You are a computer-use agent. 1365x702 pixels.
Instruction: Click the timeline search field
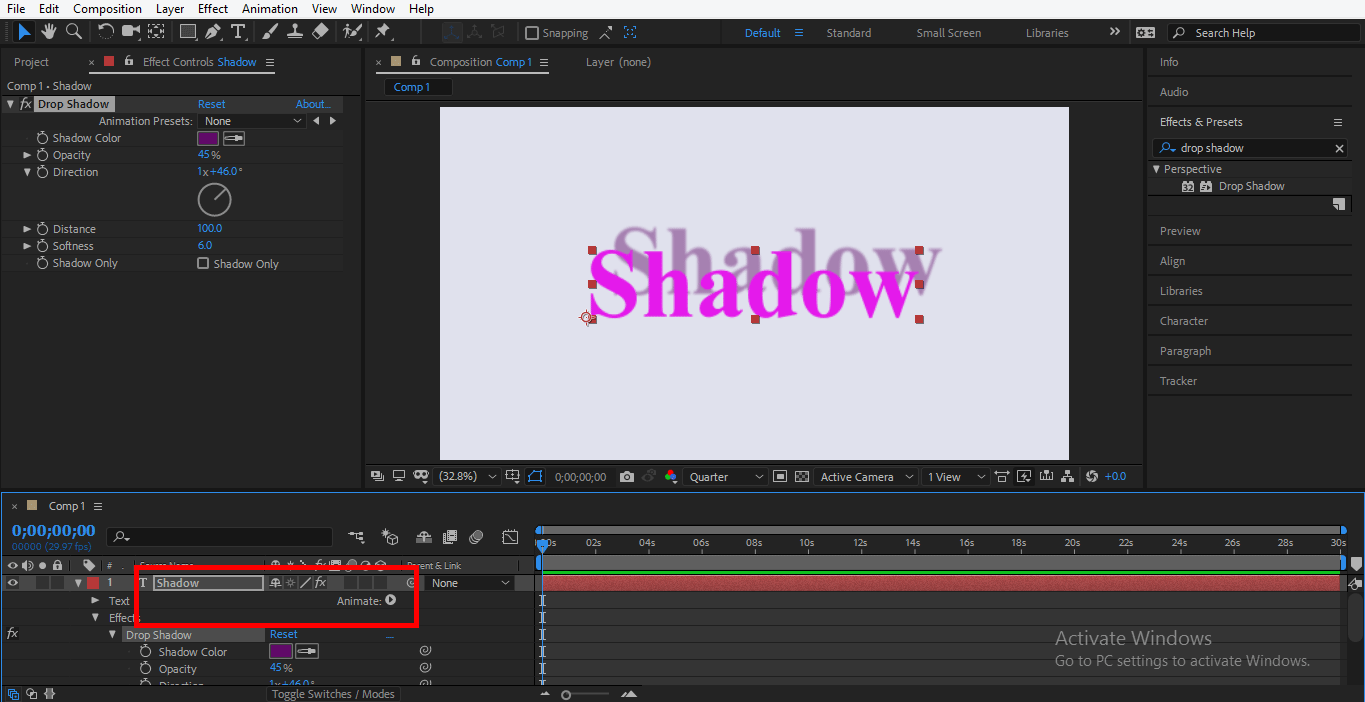[220, 537]
